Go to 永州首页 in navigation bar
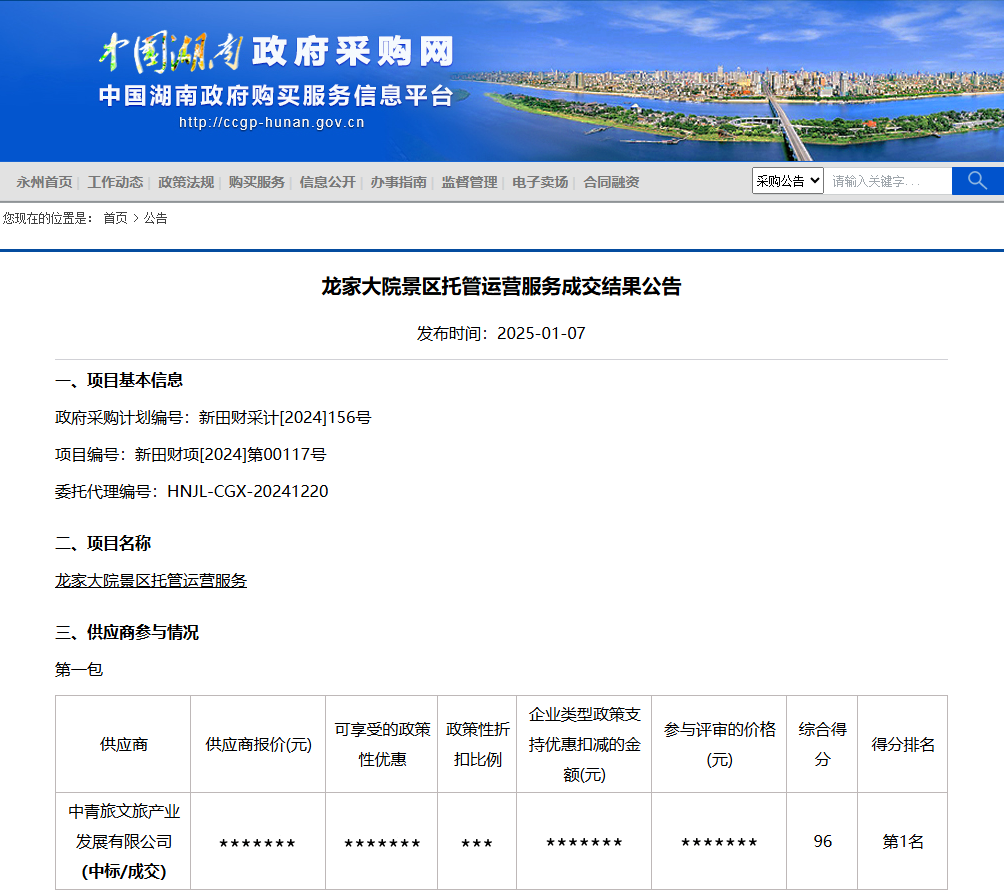The width and height of the screenshot is (1004, 890). point(44,182)
